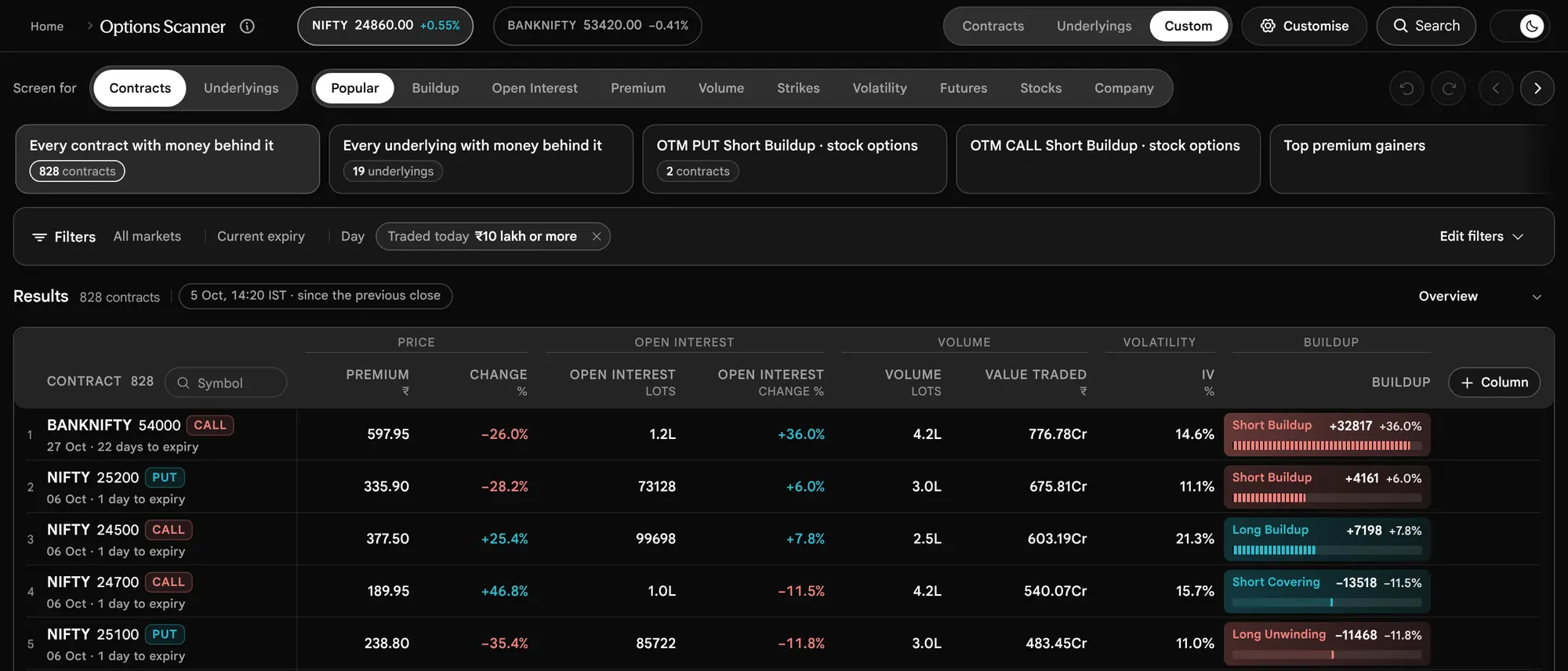Open the Overview view dropdown

coord(1480,296)
